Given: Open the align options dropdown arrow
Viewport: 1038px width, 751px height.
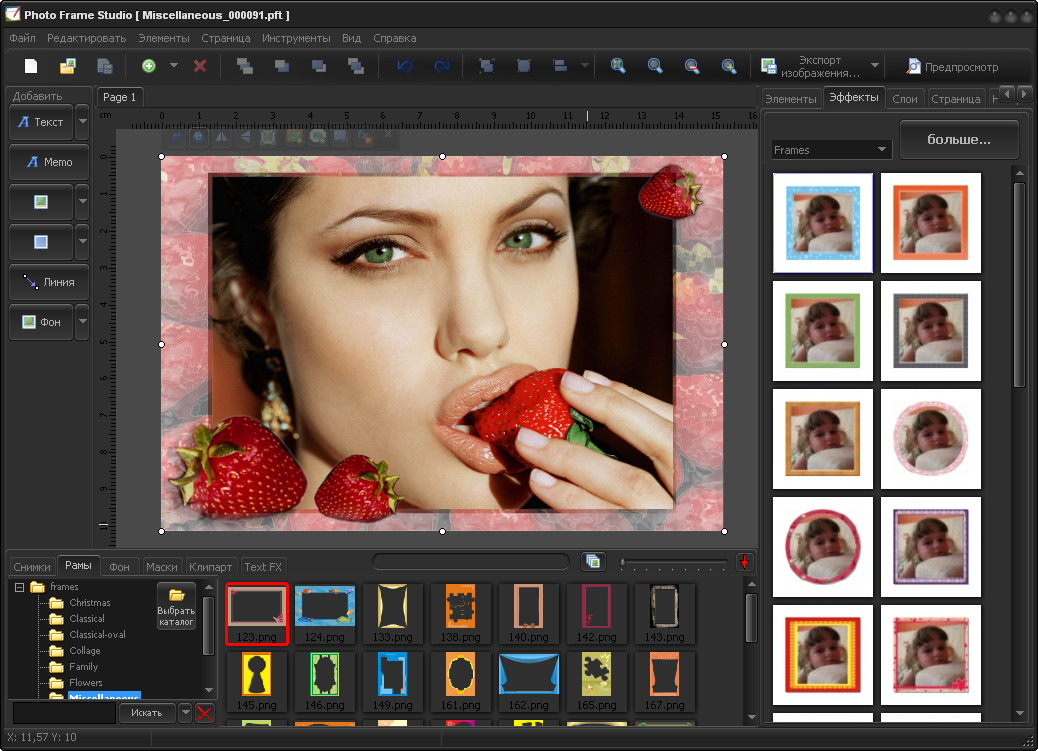Looking at the screenshot, I should click(x=585, y=66).
